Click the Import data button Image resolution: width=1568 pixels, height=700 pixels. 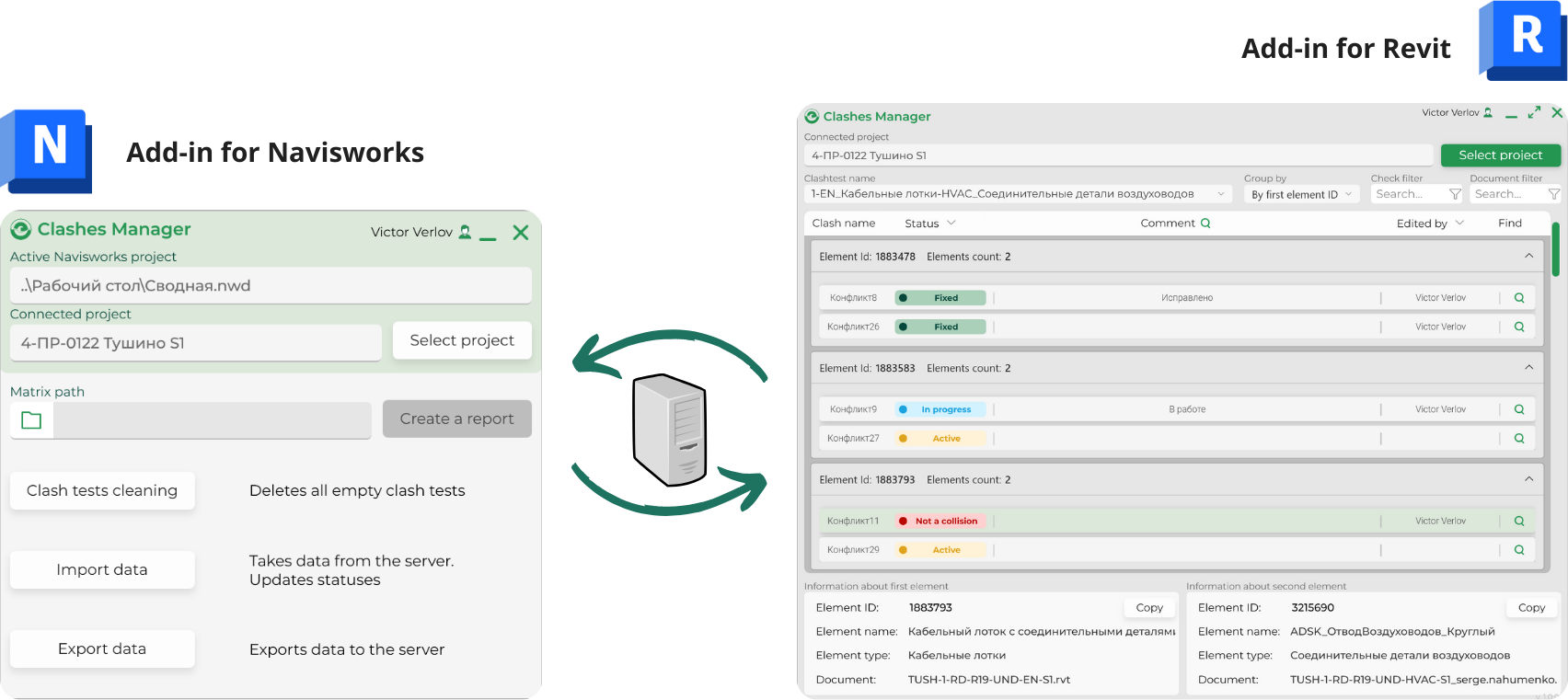pos(102,569)
